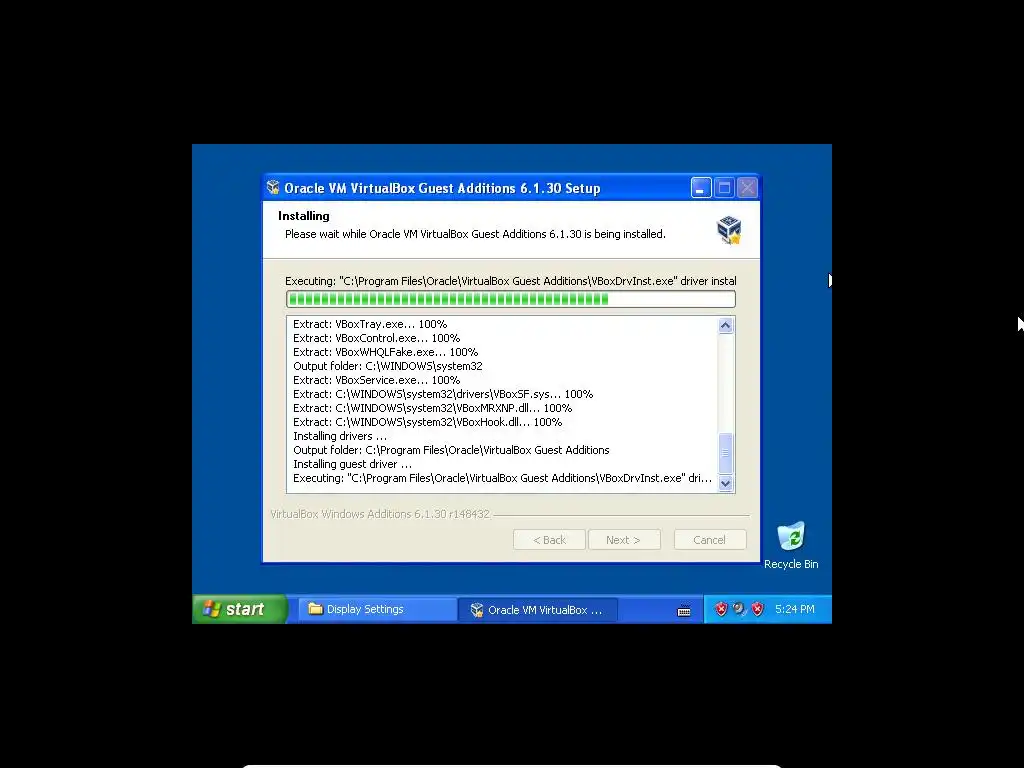Select log line with VBoxHook.dll
Image resolution: width=1024 pixels, height=768 pixels.
[427, 423]
